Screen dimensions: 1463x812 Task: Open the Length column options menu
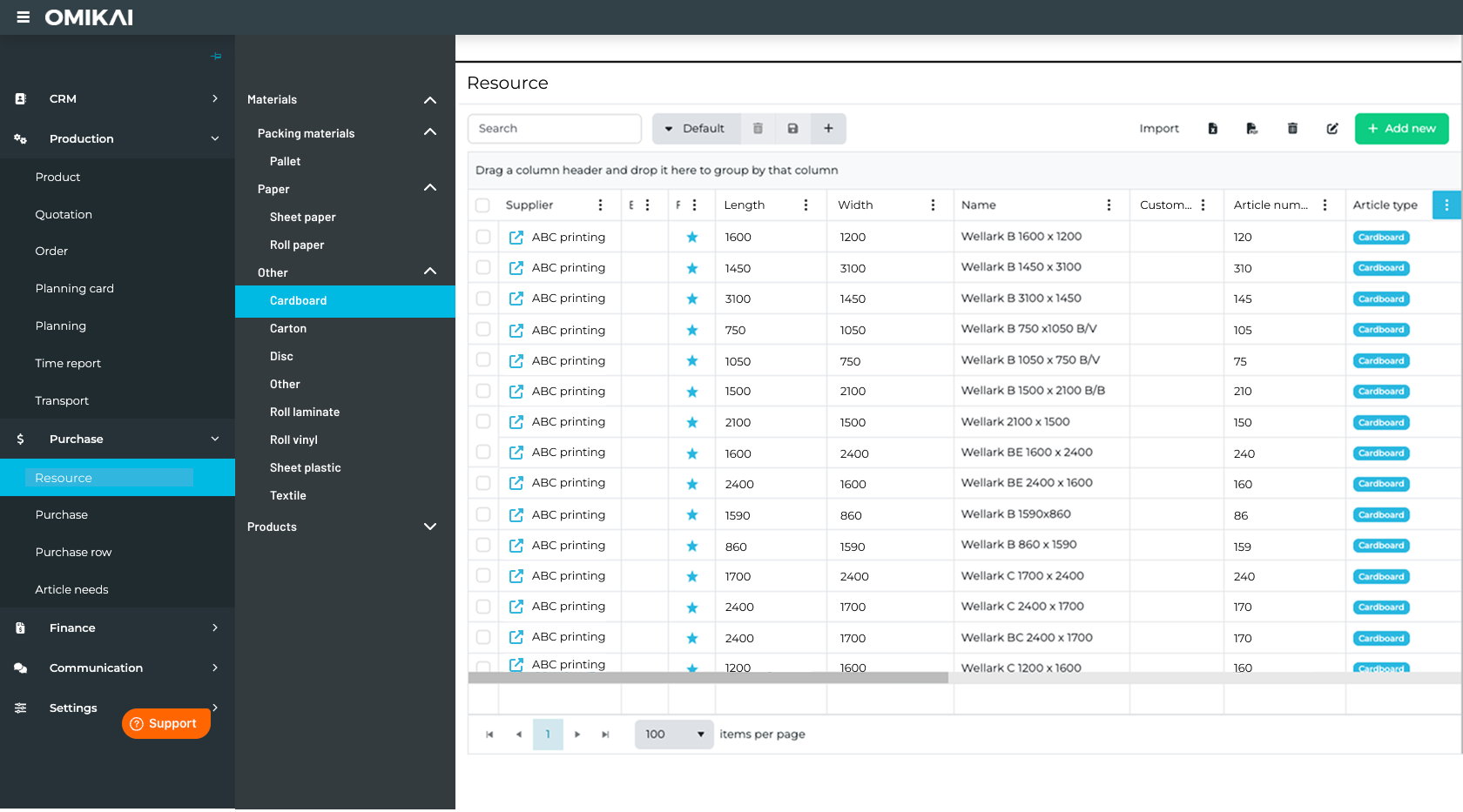(806, 205)
